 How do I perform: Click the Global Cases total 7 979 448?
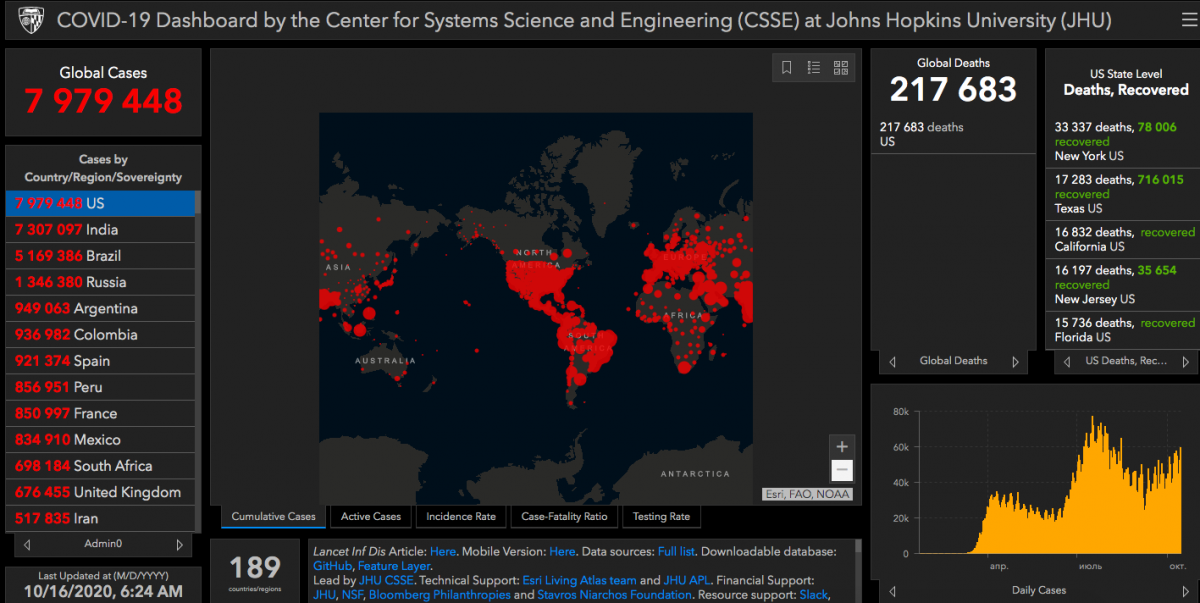tap(104, 101)
